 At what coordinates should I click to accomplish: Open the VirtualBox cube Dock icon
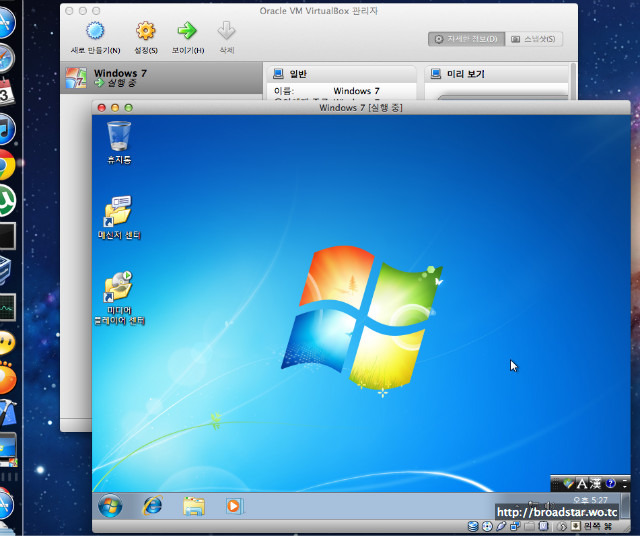click(5, 270)
